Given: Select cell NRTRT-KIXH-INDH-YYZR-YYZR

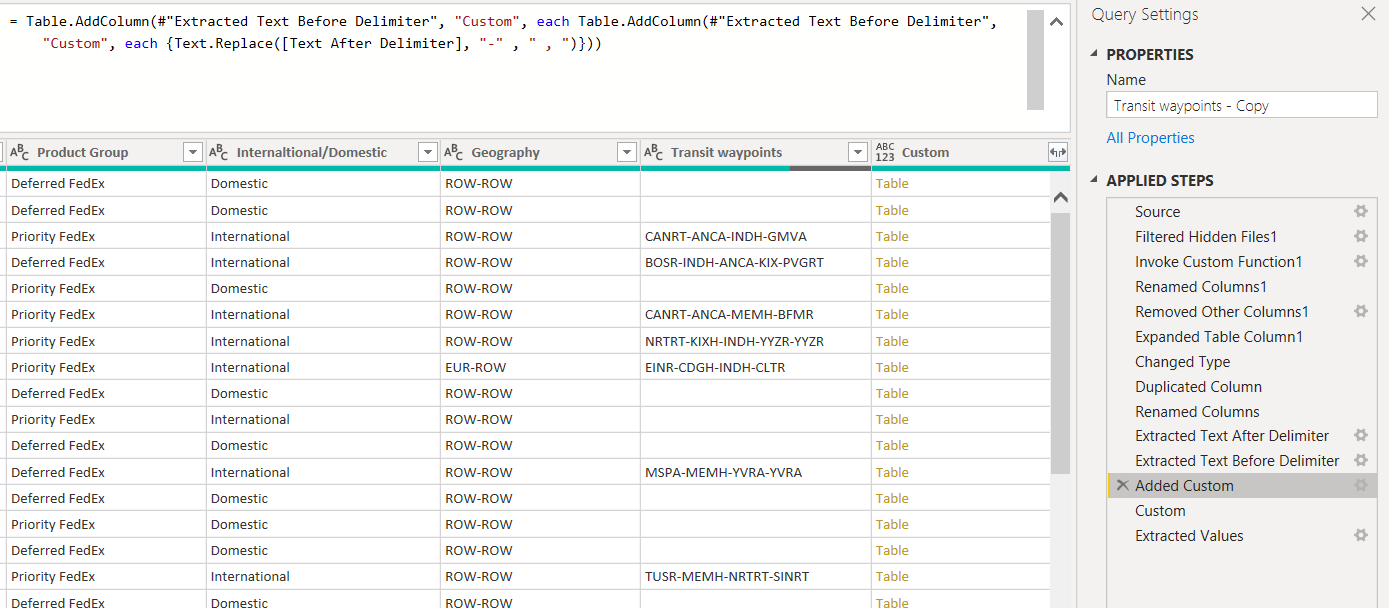Looking at the screenshot, I should (756, 341).
